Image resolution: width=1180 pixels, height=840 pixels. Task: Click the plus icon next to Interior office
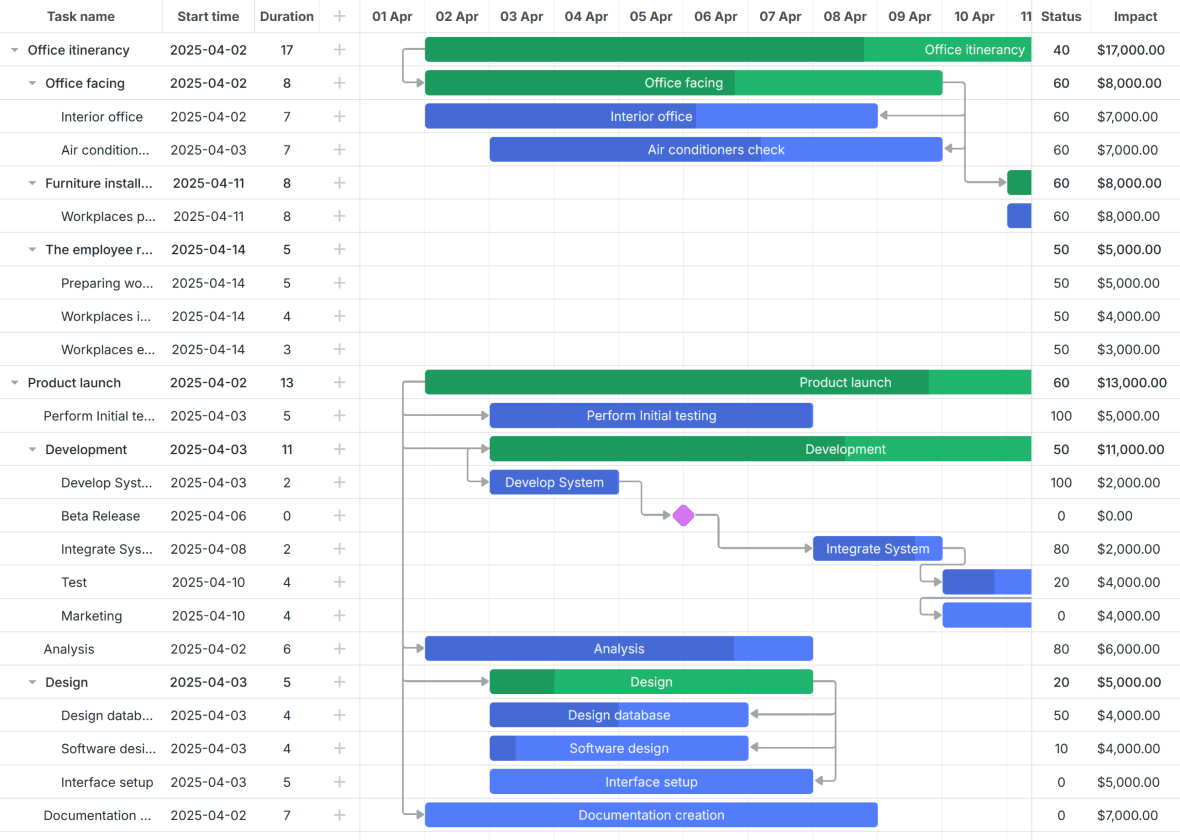coord(339,116)
